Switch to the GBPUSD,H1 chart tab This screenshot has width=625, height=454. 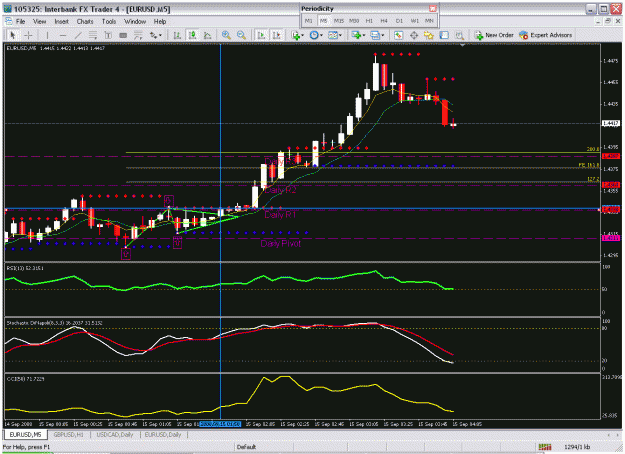click(x=69, y=434)
